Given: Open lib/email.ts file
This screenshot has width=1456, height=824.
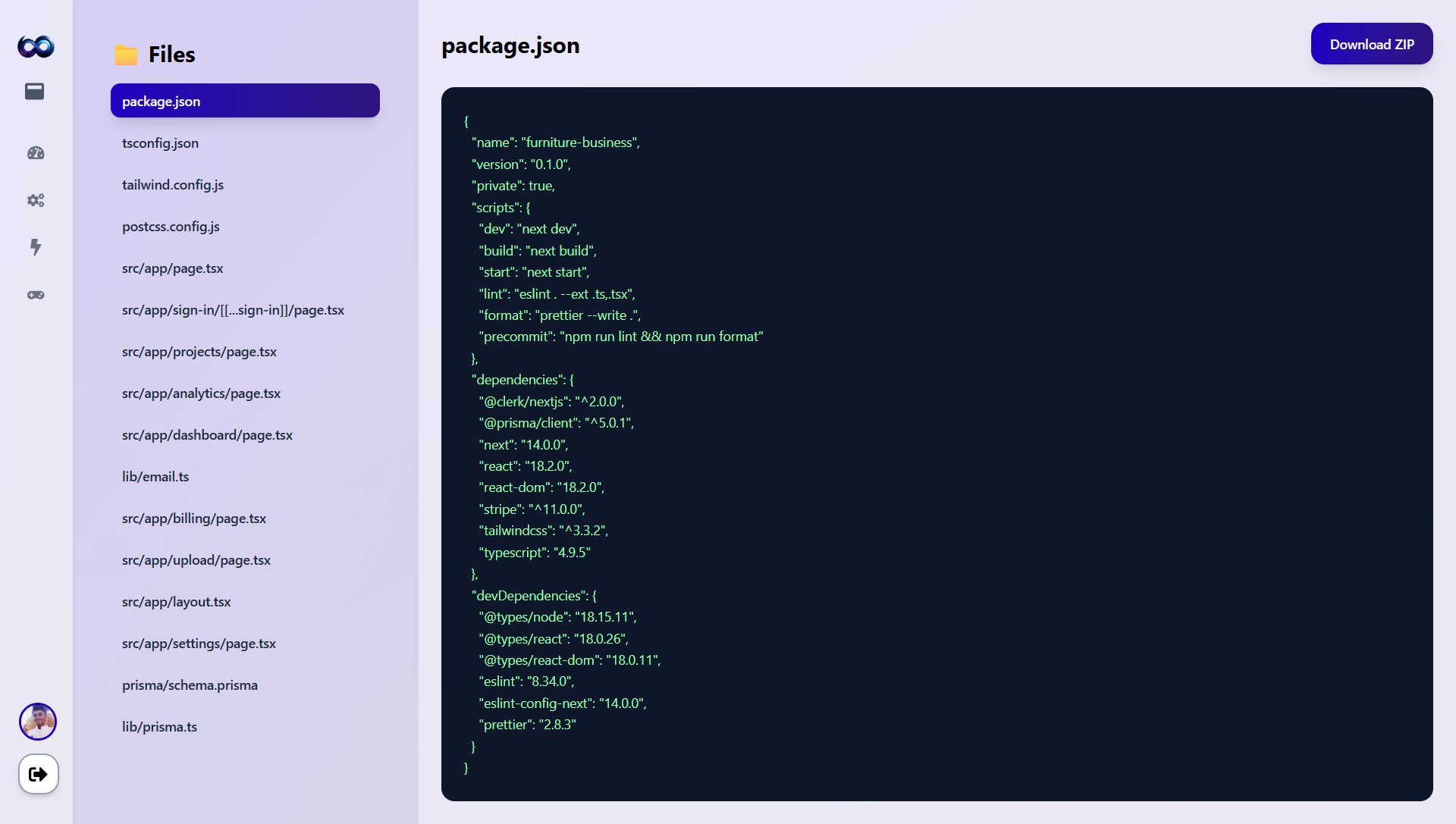Looking at the screenshot, I should tap(155, 477).
